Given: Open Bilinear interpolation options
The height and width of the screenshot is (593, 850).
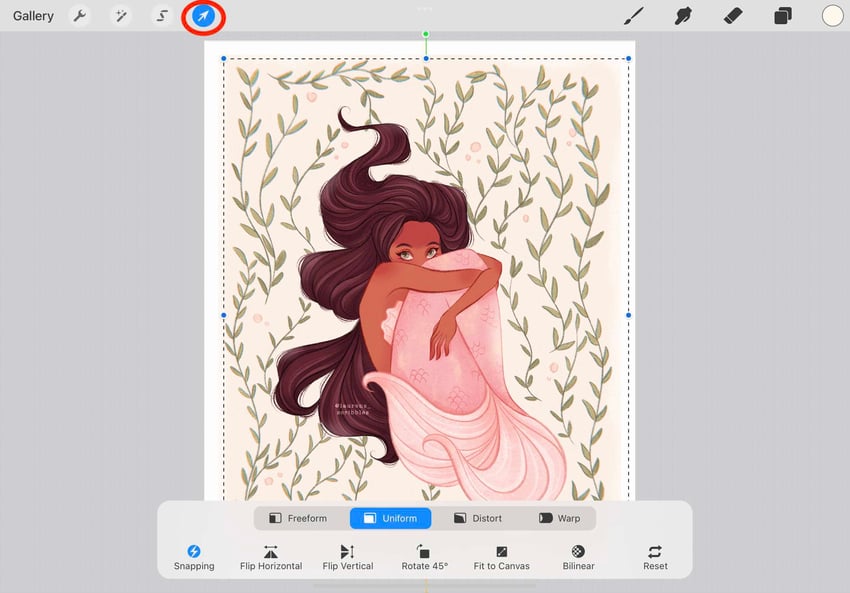Looking at the screenshot, I should pos(578,558).
